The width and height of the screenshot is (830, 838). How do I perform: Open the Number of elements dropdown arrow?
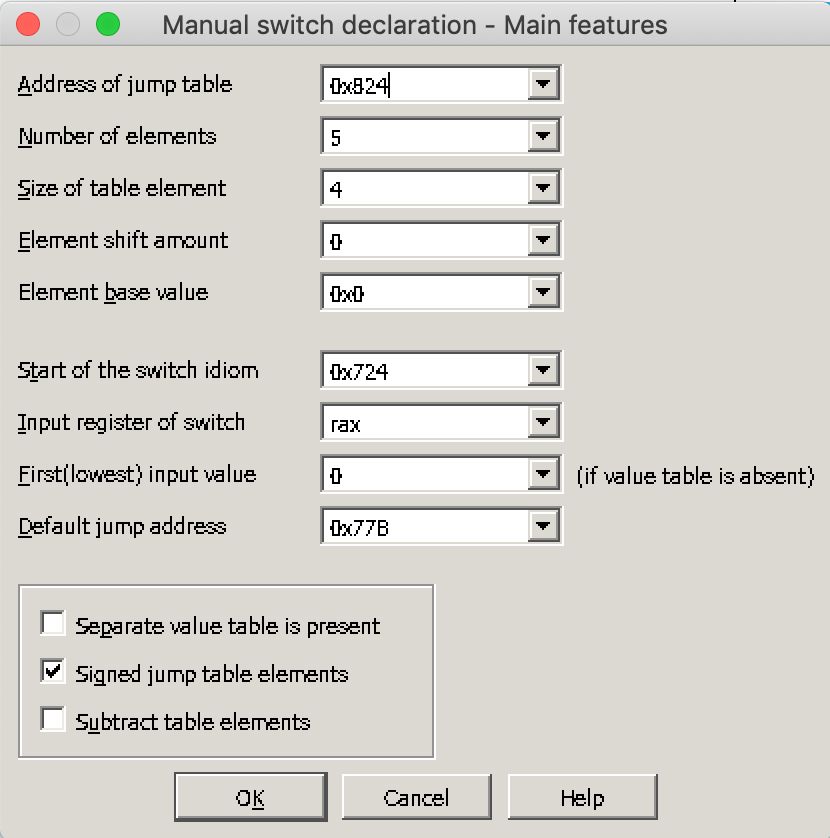click(543, 136)
